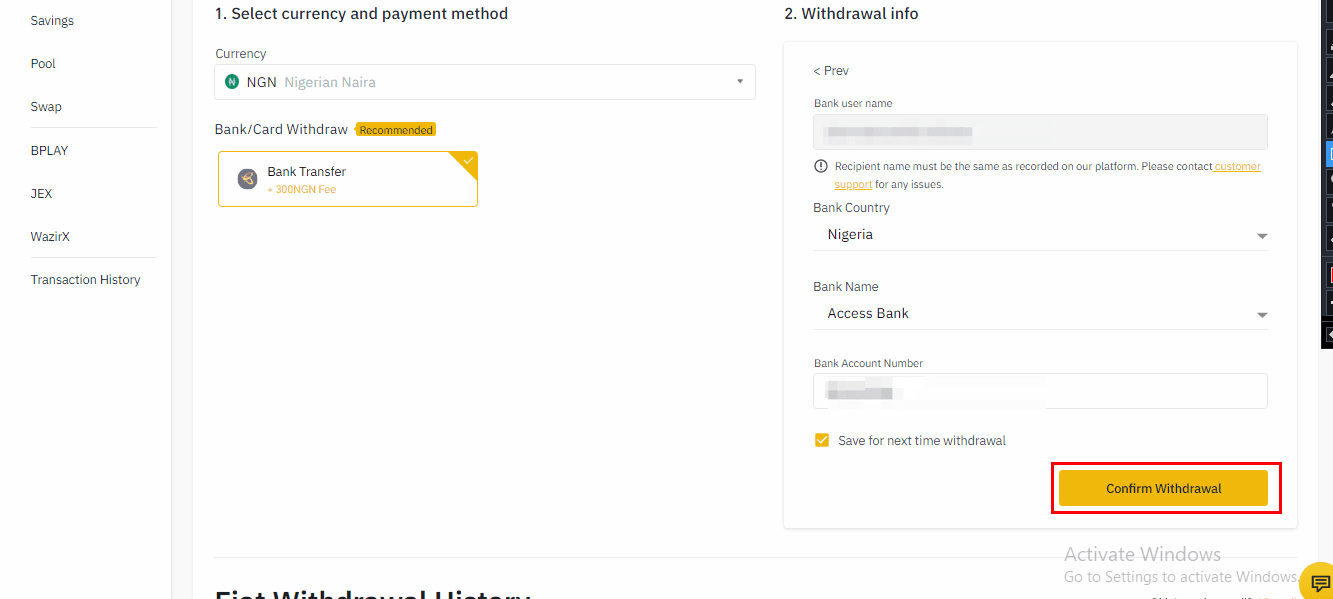Open the yellow chat support bubble
The width and height of the screenshot is (1333, 599).
[x=1319, y=583]
